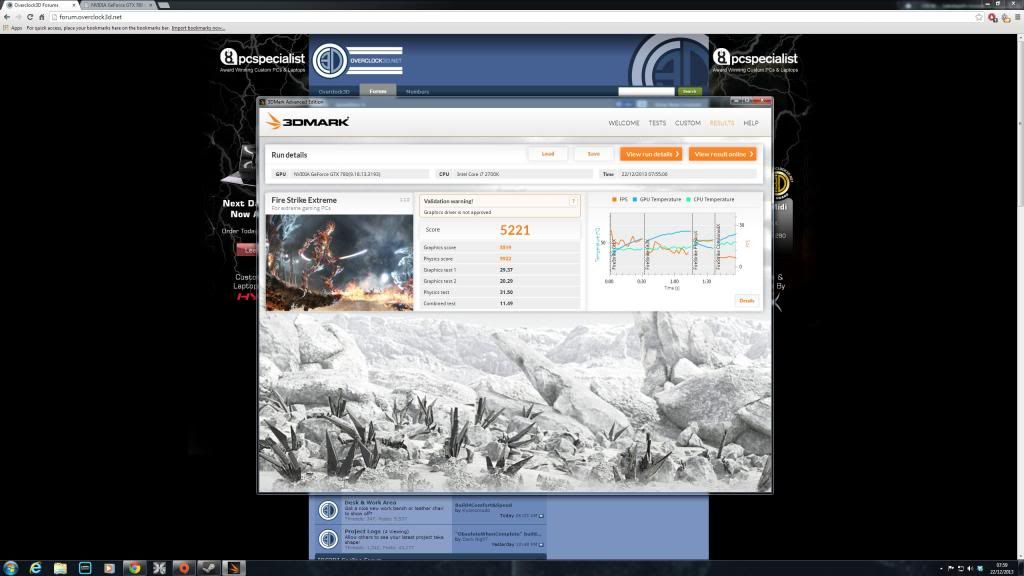Click the Save result button
Image resolution: width=1024 pixels, height=576 pixels.
593,154
